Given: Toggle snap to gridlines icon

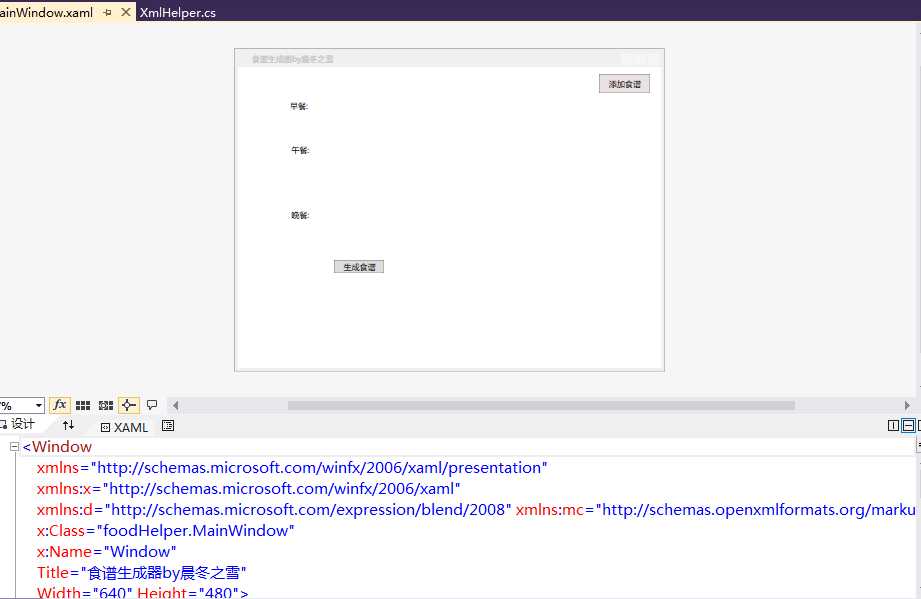Looking at the screenshot, I should tap(106, 405).
